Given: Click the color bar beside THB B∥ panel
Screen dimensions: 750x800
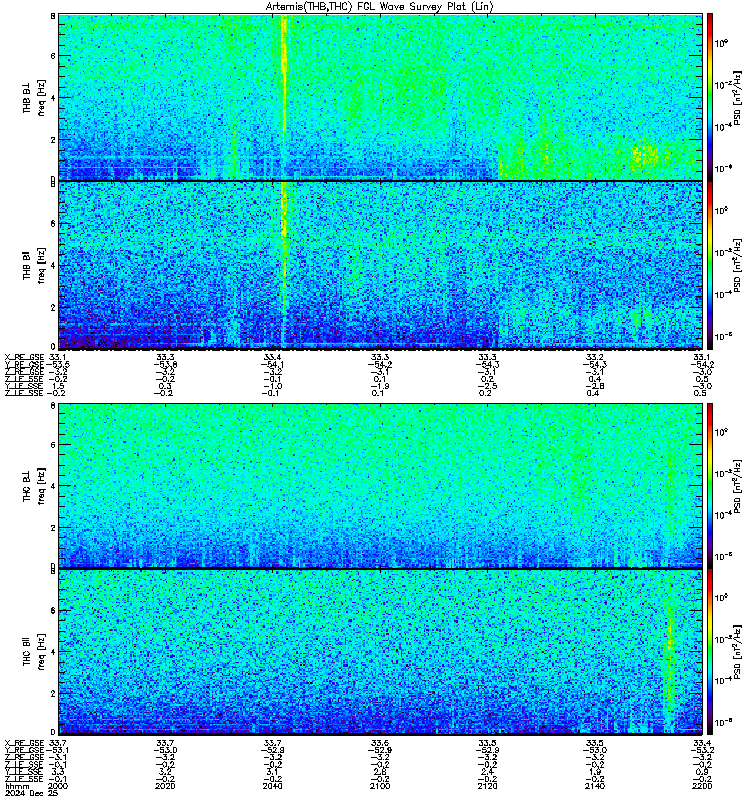Looking at the screenshot, I should 710,265.
